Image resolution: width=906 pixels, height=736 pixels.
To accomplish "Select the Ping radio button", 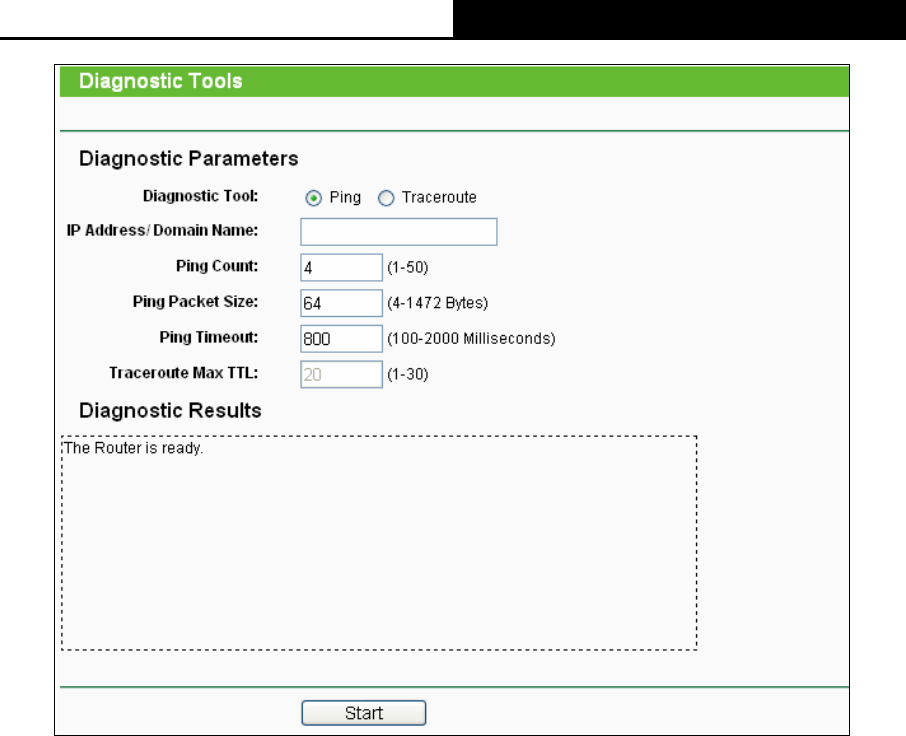I will [x=313, y=198].
